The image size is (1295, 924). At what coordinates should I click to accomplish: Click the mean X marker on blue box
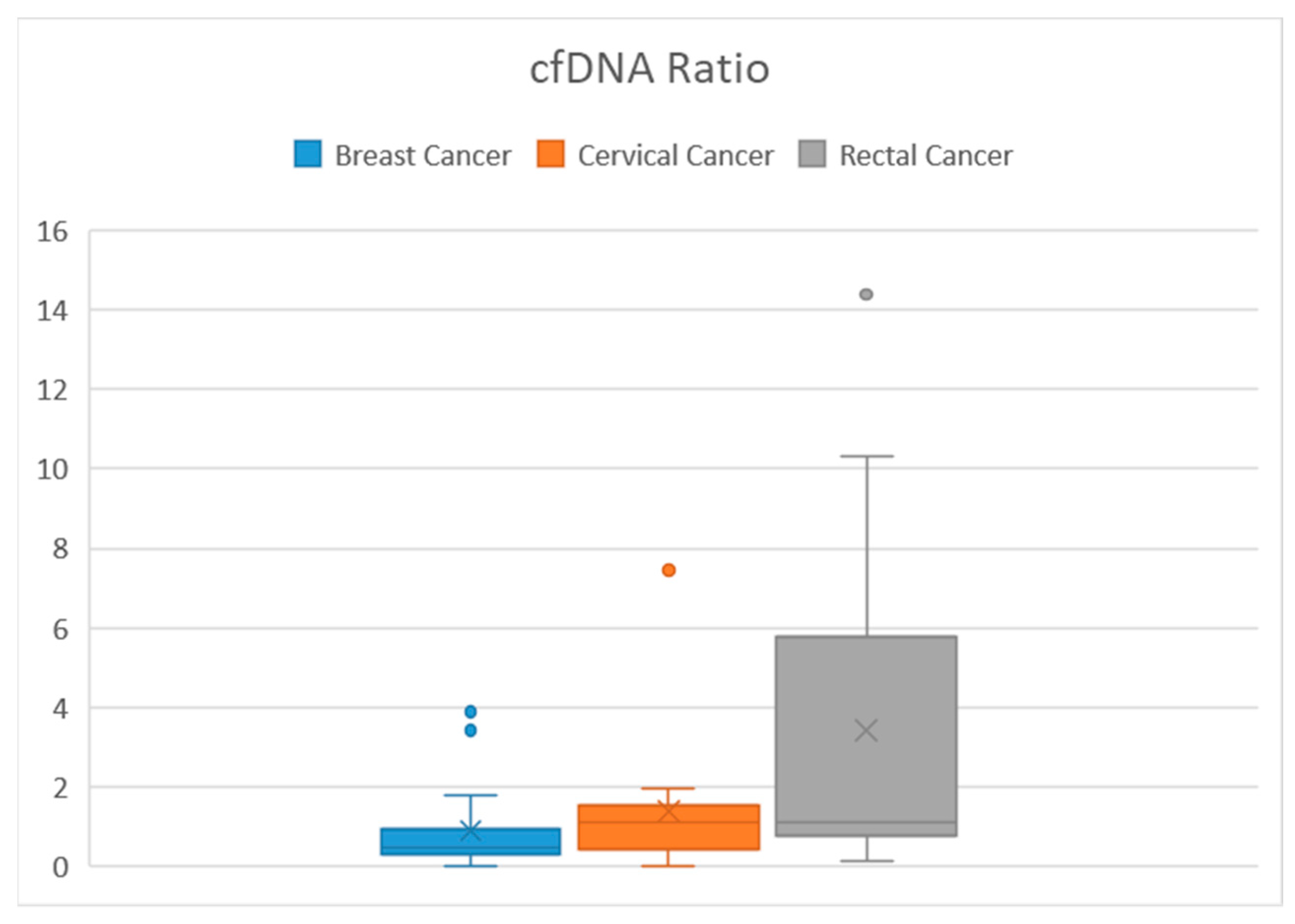click(471, 830)
